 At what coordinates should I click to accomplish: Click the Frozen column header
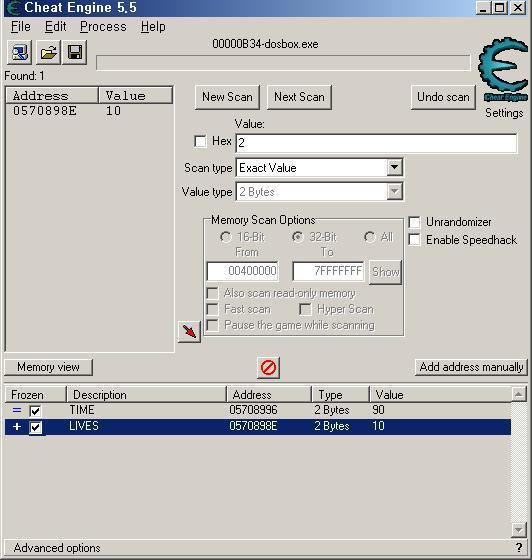pos(36,395)
